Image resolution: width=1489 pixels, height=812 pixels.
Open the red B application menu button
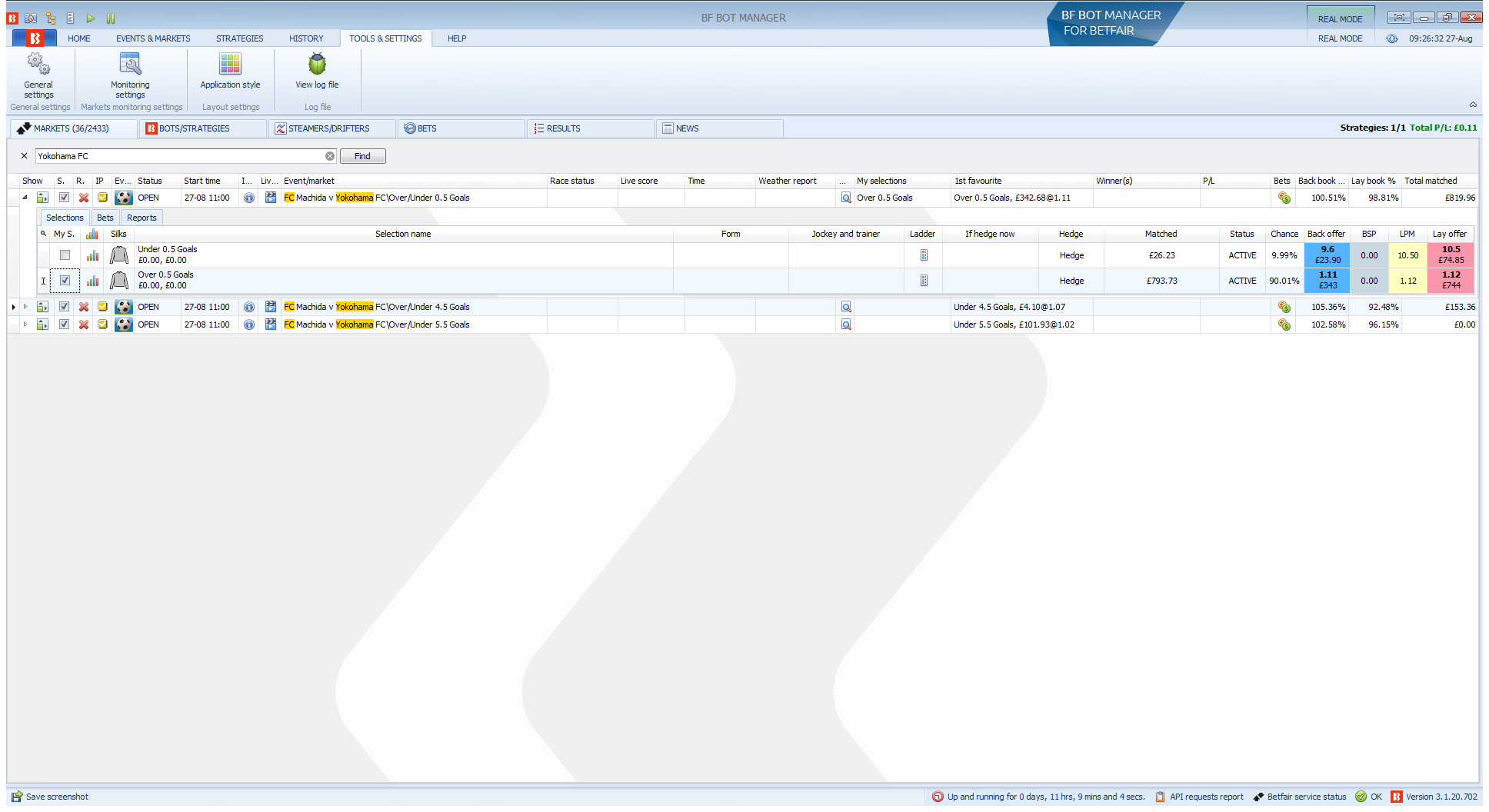click(x=35, y=38)
